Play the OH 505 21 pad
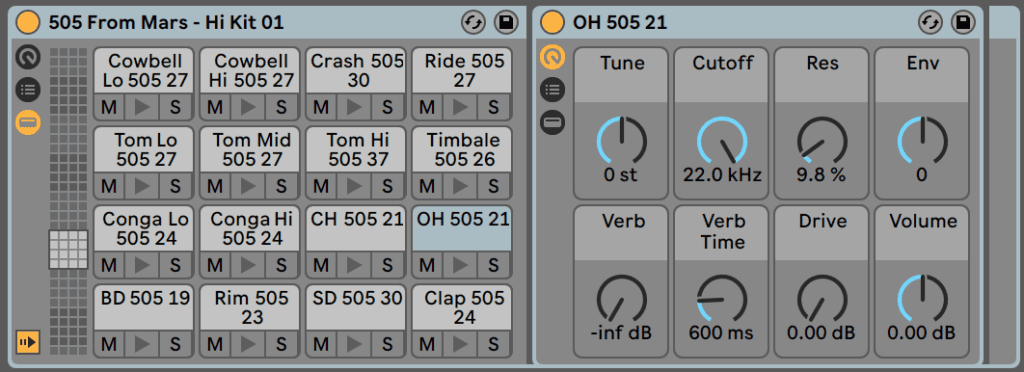The image size is (1024, 372). (460, 265)
